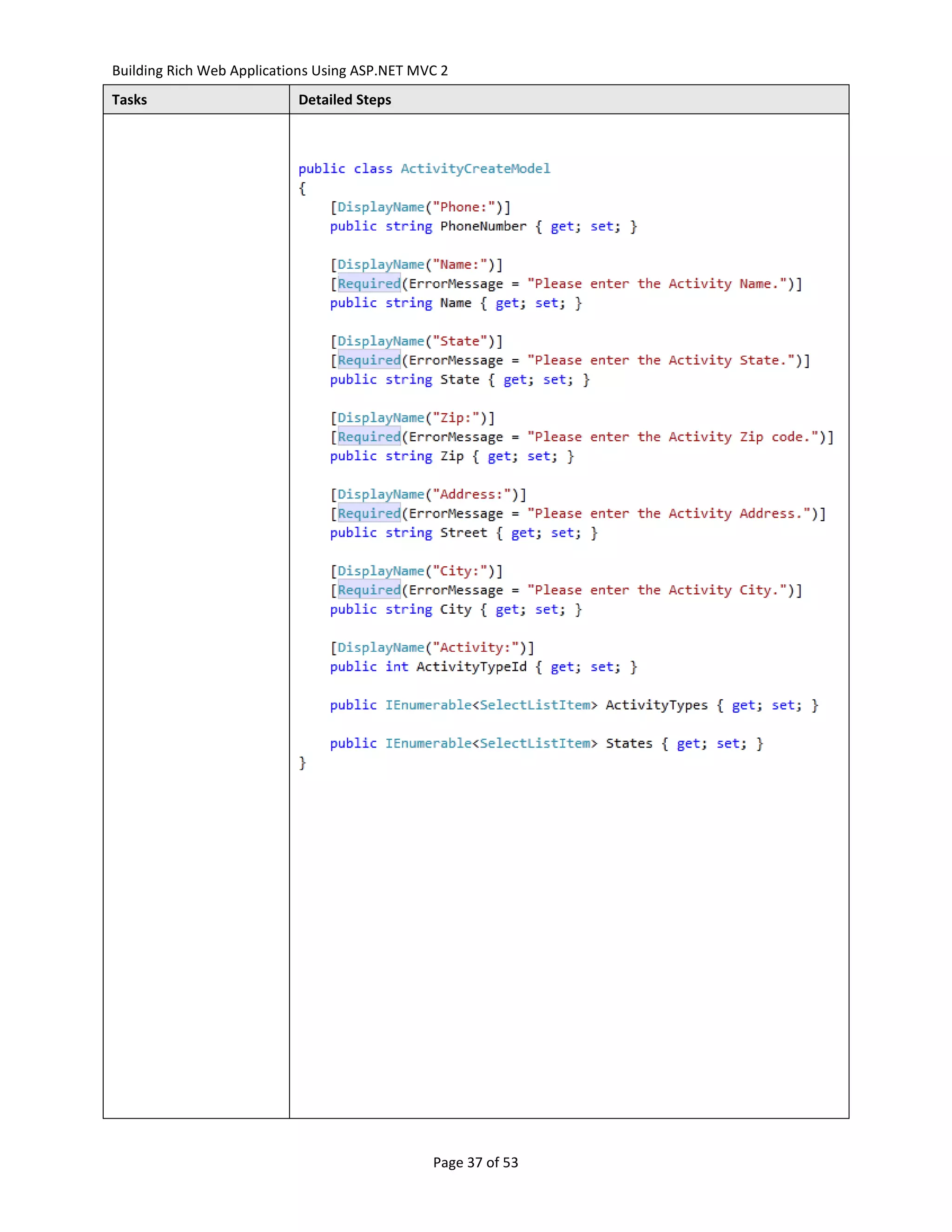Screen dimensions: 952x1232
Task: Click the 'public string Zip' property line
Action: pos(452,457)
